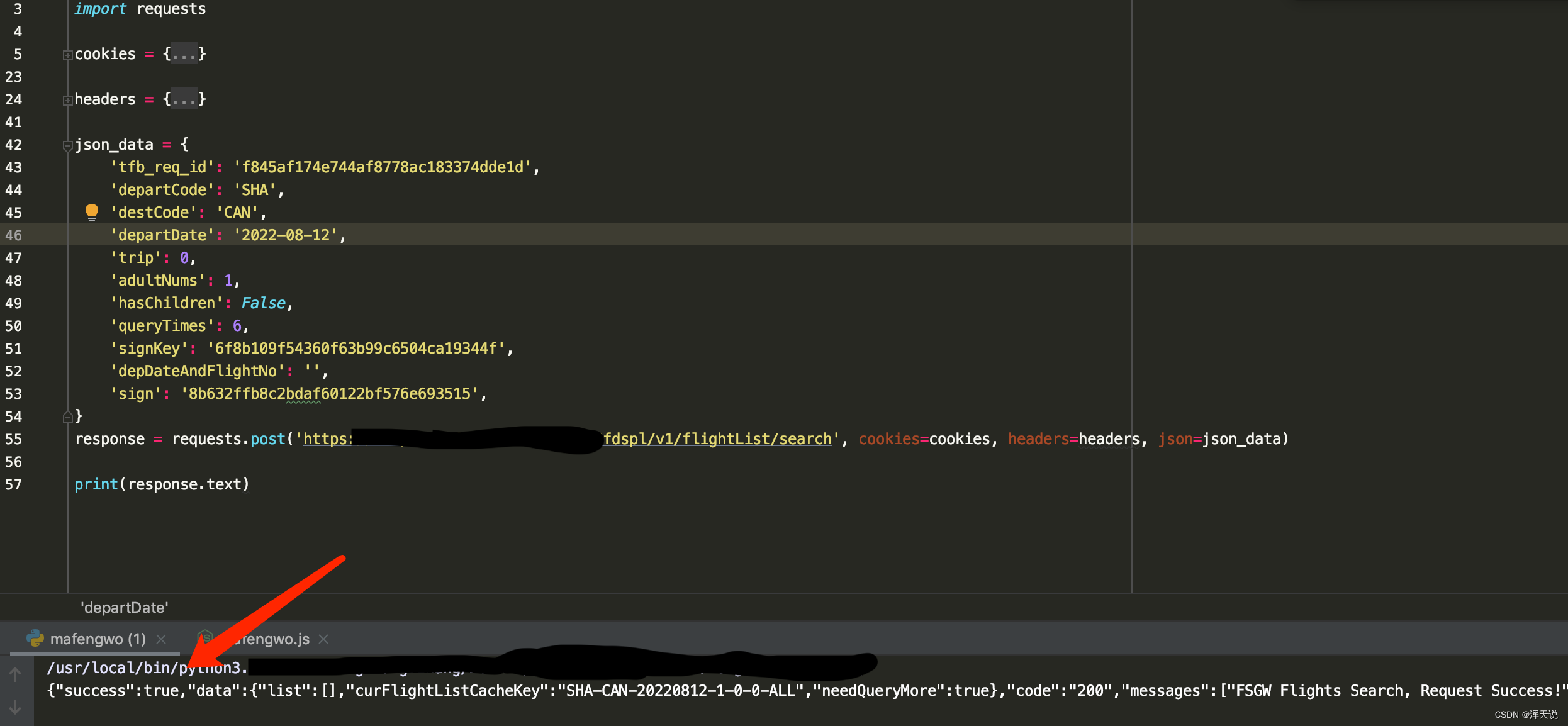Click the Python icon on mafengwo (1) tab
The height and width of the screenshot is (726, 1568).
[x=35, y=639]
